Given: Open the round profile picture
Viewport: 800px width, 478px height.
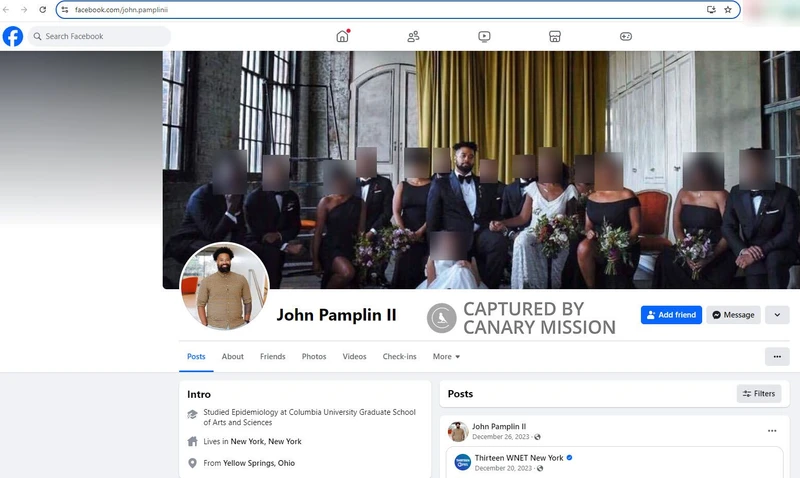Looking at the screenshot, I should tap(224, 286).
